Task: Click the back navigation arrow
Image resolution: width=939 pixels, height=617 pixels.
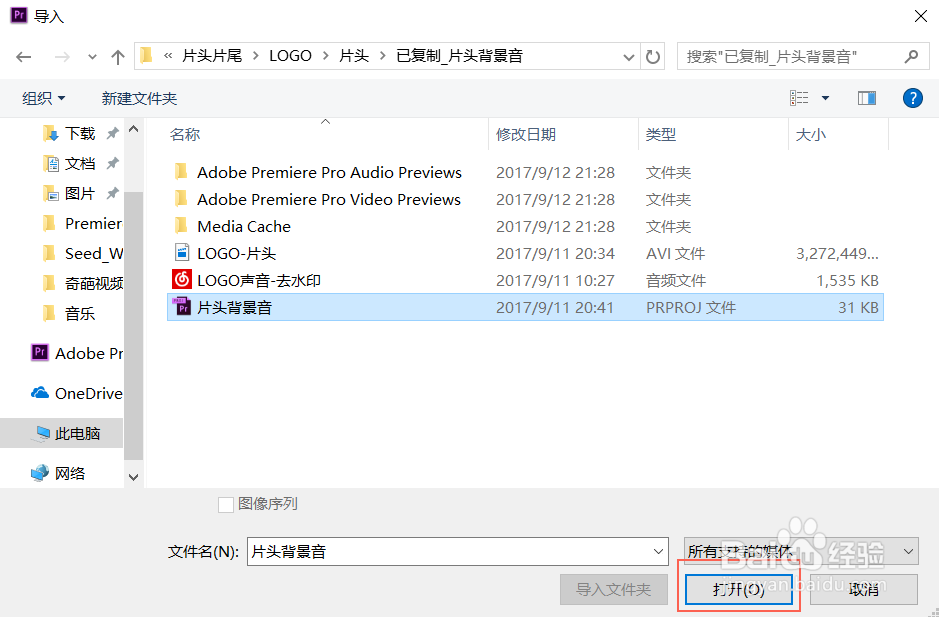Action: [x=24, y=57]
